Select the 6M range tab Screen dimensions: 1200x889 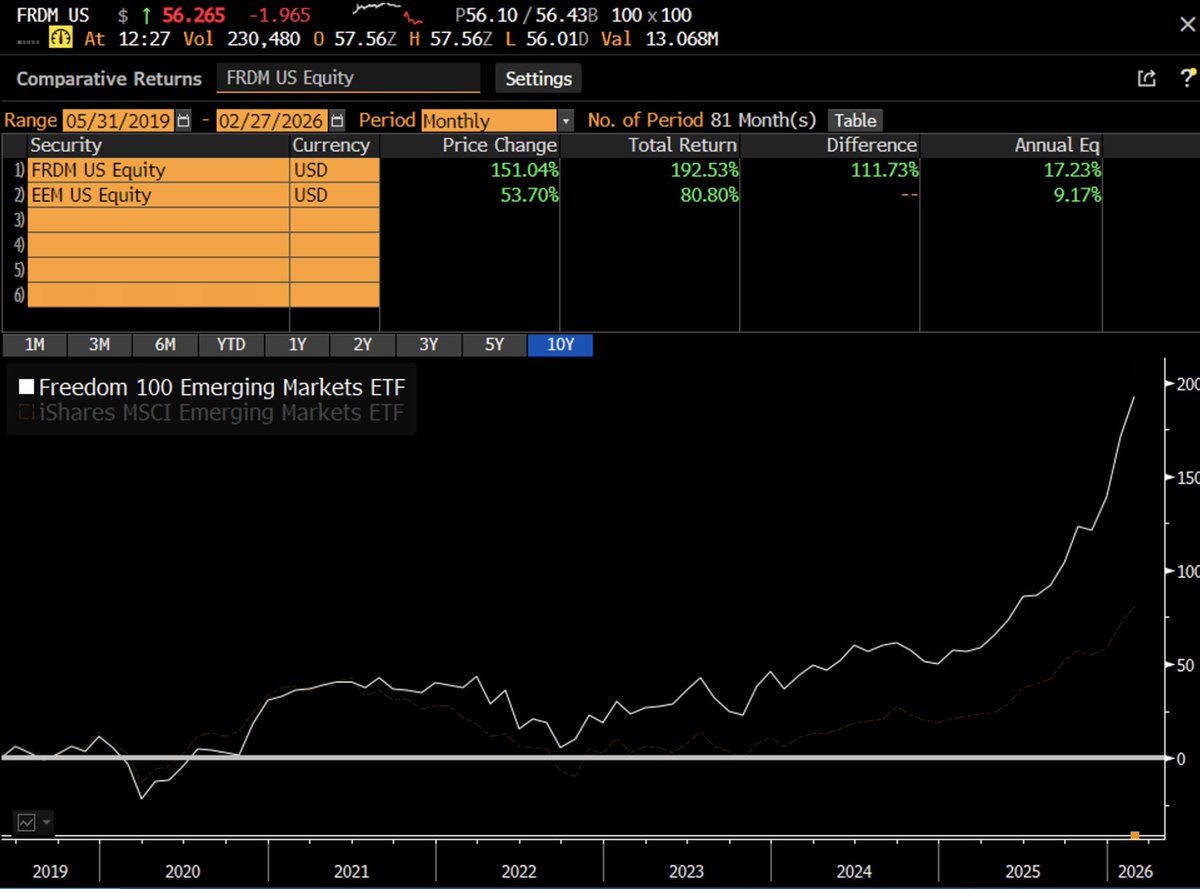click(x=165, y=345)
